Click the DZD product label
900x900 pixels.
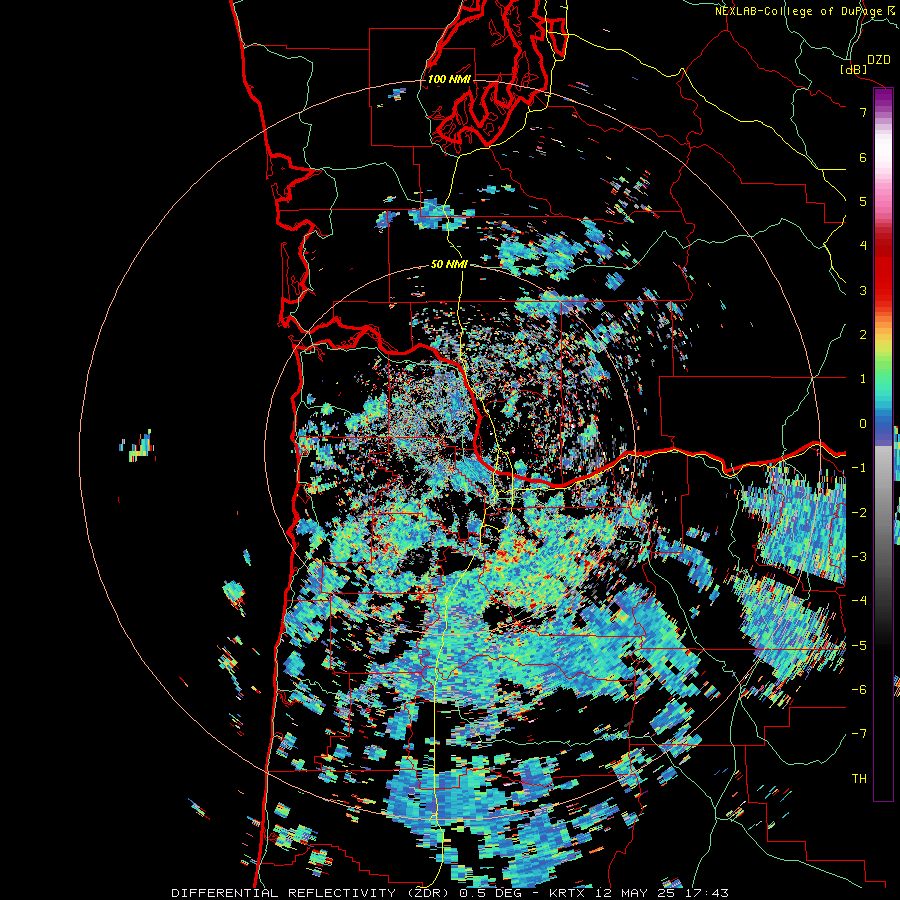click(x=879, y=60)
